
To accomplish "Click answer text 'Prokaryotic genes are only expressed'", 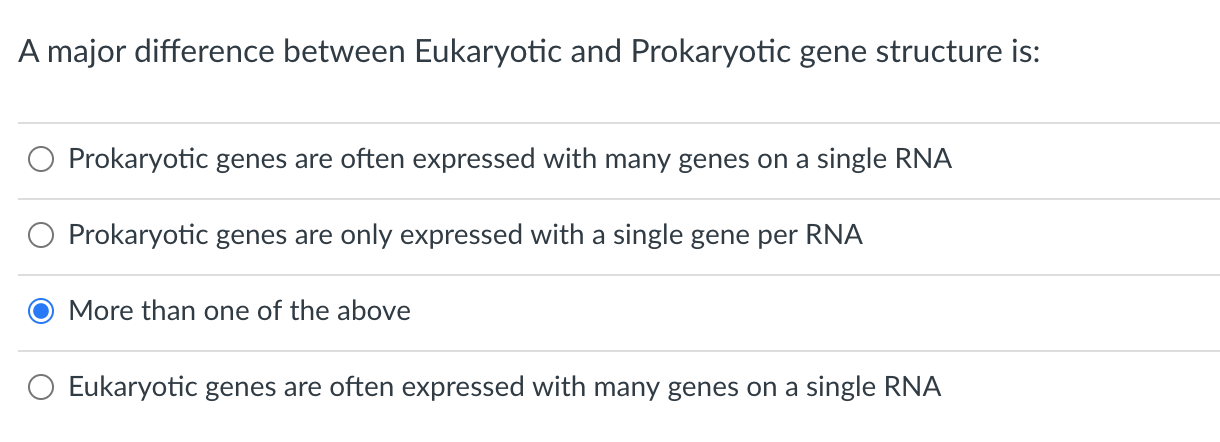I will [x=465, y=236].
